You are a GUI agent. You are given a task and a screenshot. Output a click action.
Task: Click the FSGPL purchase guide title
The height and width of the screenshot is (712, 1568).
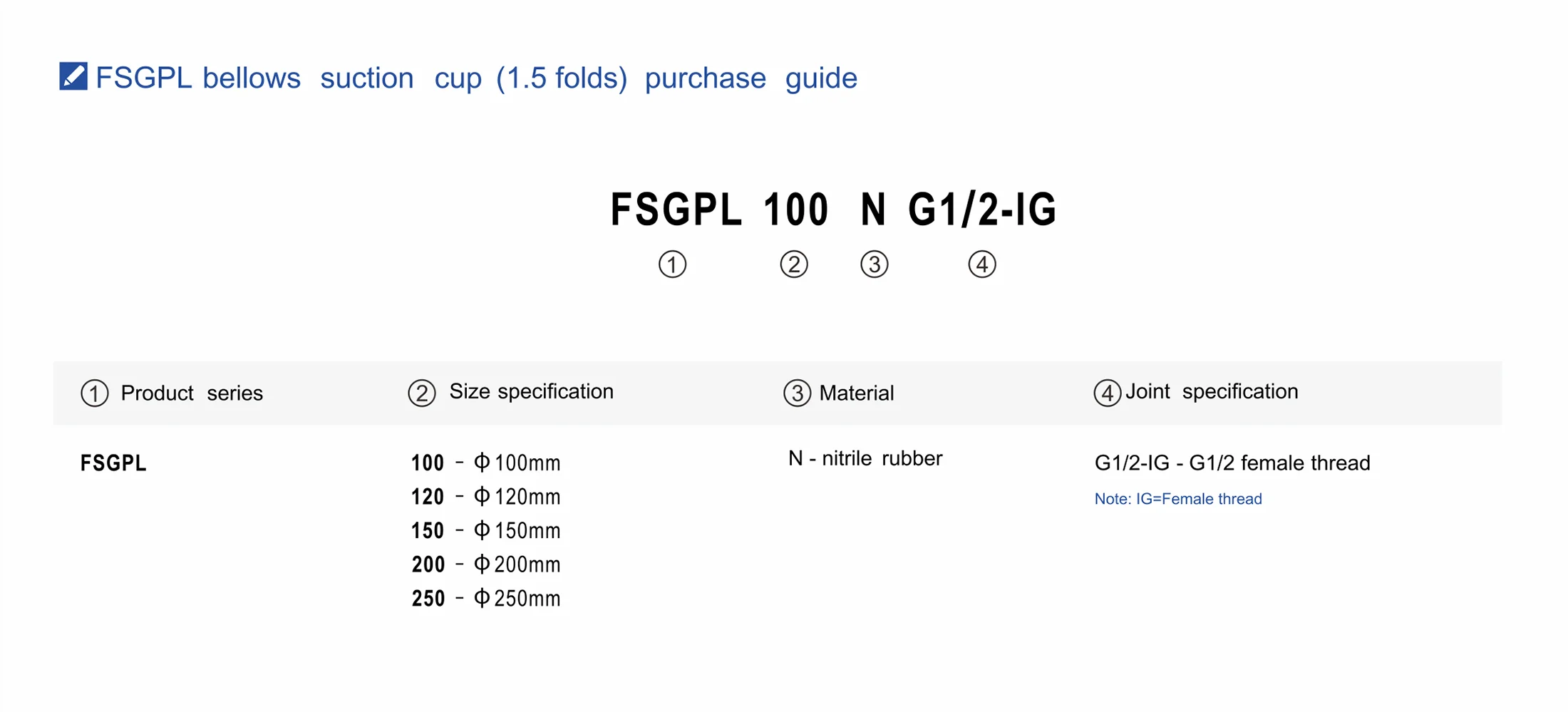pyautogui.click(x=476, y=78)
